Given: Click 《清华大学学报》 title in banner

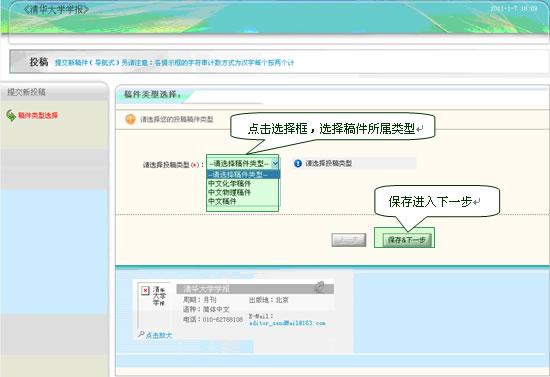Looking at the screenshot, I should [x=56, y=9].
